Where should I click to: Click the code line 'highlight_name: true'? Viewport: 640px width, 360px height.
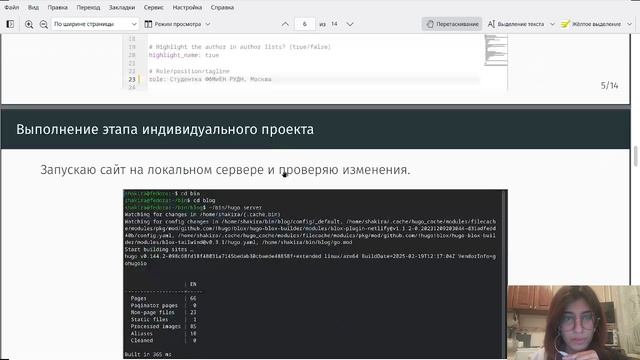184,55
